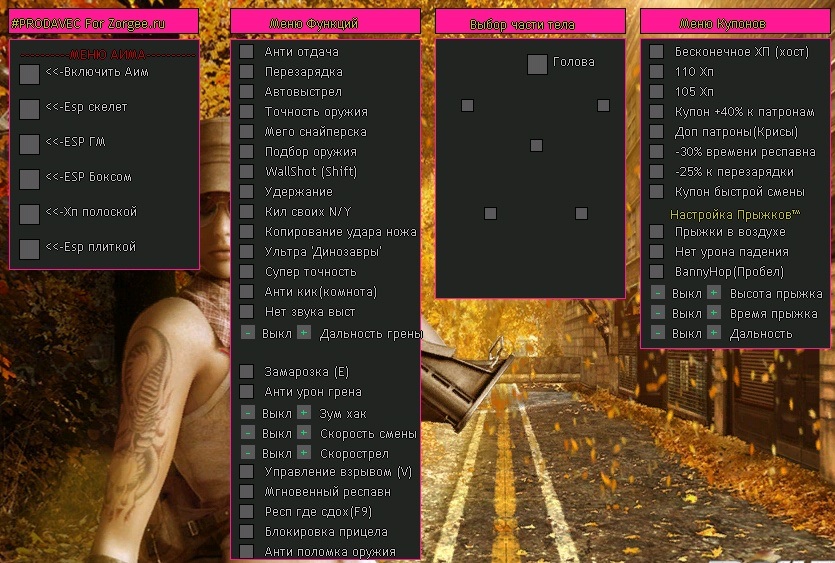Click the Меню Функций panel header
835x563 pixels.
[x=325, y=21]
